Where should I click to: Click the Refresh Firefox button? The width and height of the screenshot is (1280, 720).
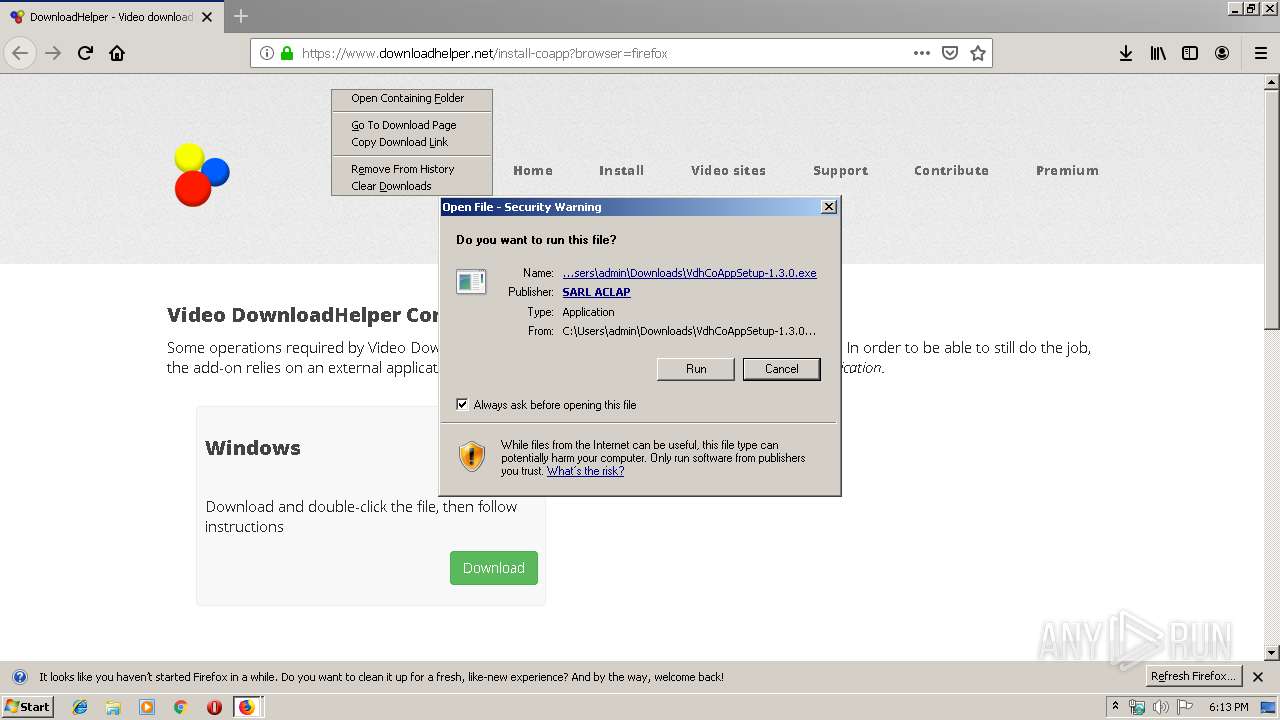pos(1194,676)
